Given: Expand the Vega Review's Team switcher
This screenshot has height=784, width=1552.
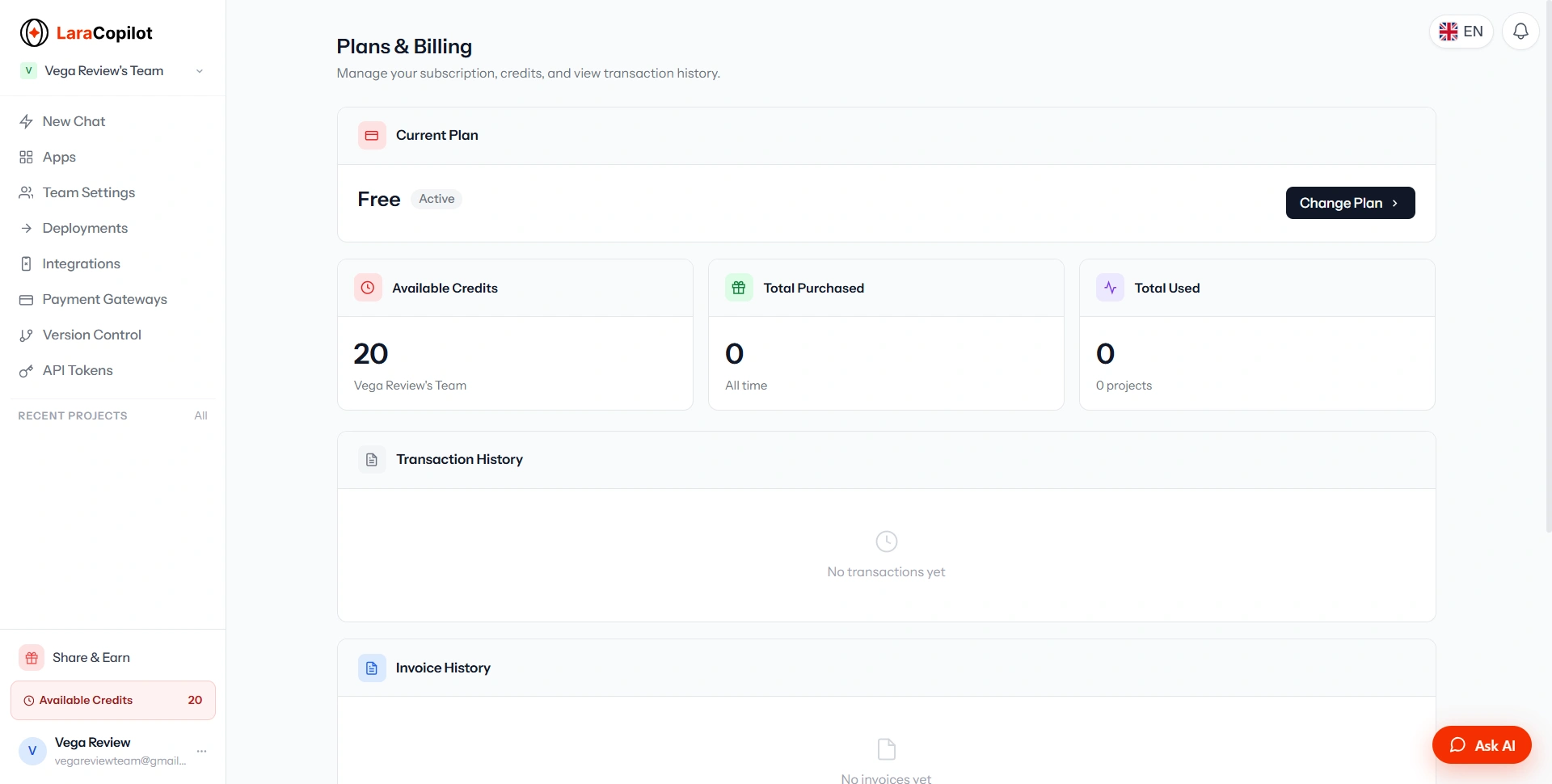Looking at the screenshot, I should (112, 70).
